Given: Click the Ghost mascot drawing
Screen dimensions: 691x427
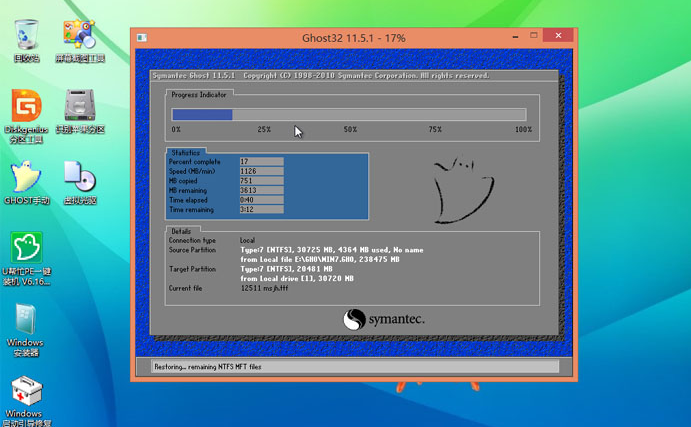Looking at the screenshot, I should [464, 190].
